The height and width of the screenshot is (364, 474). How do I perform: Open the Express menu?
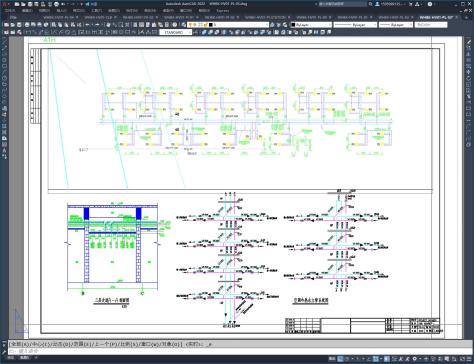point(222,11)
